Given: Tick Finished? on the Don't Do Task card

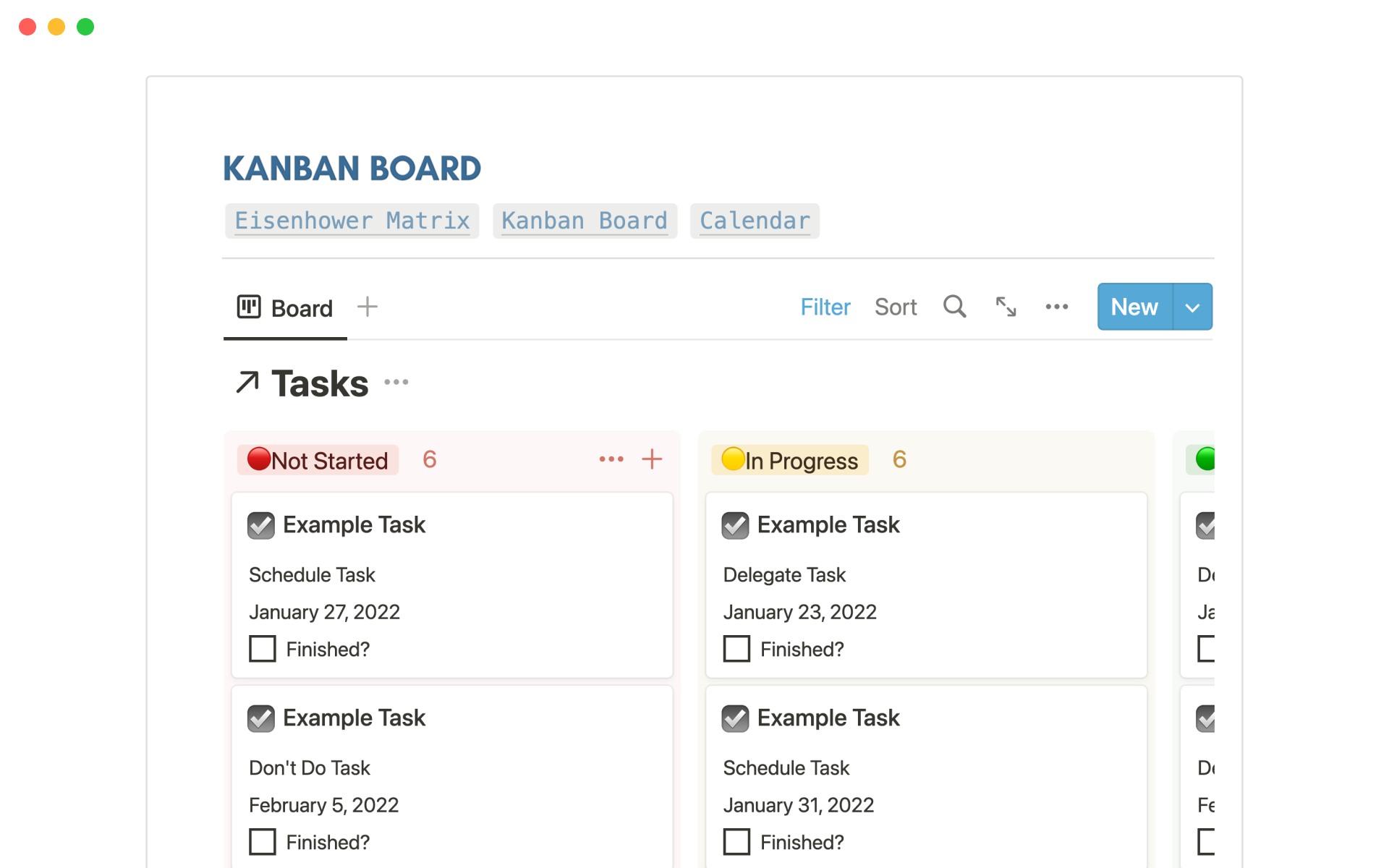Looking at the screenshot, I should coord(263,842).
